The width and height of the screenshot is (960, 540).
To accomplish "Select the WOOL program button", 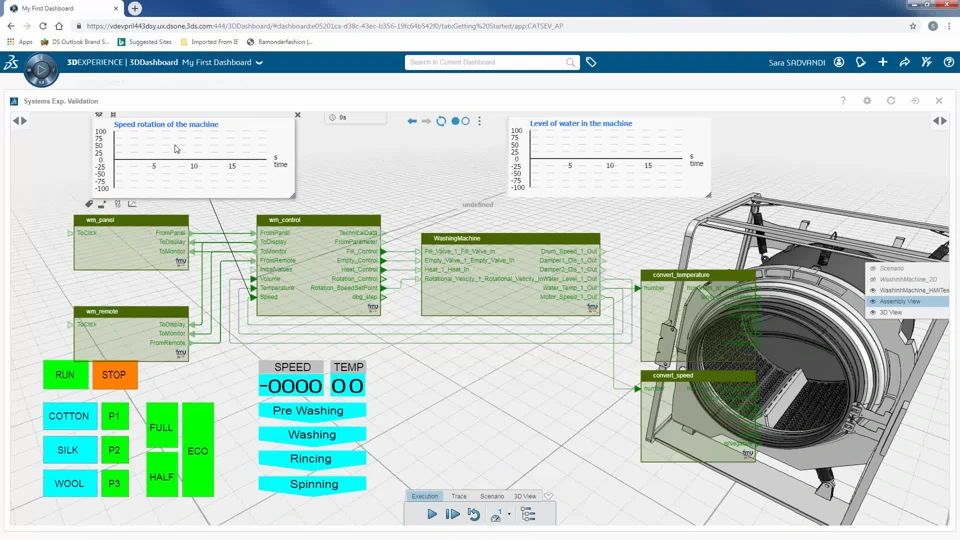I will pos(69,483).
